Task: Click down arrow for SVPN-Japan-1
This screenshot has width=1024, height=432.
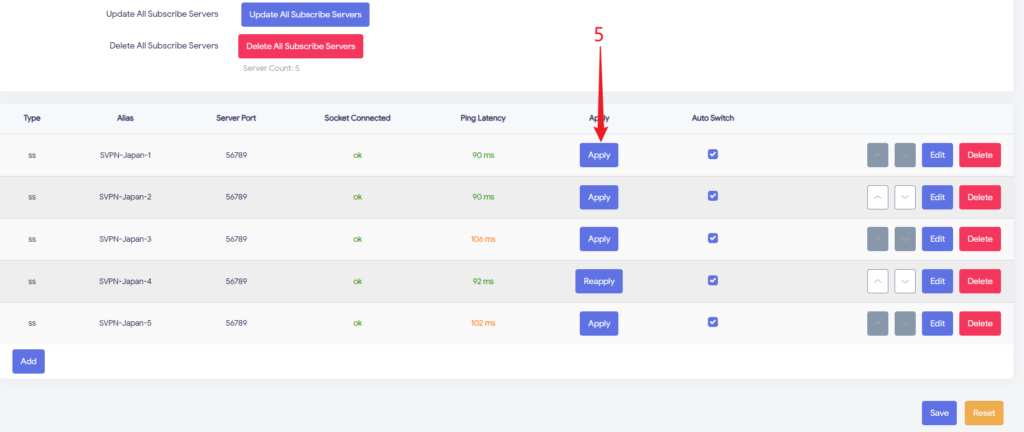Action: coord(905,155)
